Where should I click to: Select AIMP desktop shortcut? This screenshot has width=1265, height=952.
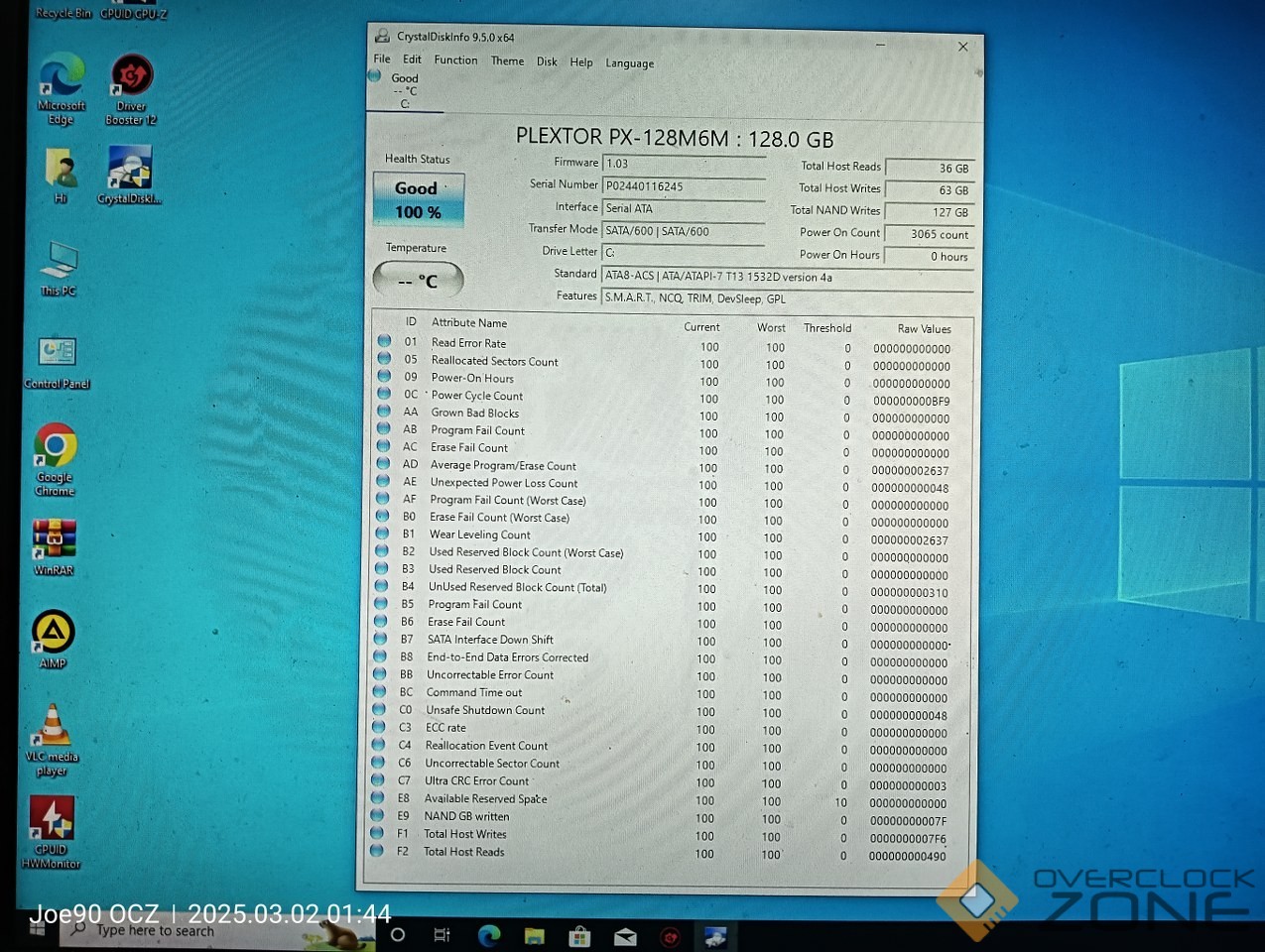click(x=54, y=640)
